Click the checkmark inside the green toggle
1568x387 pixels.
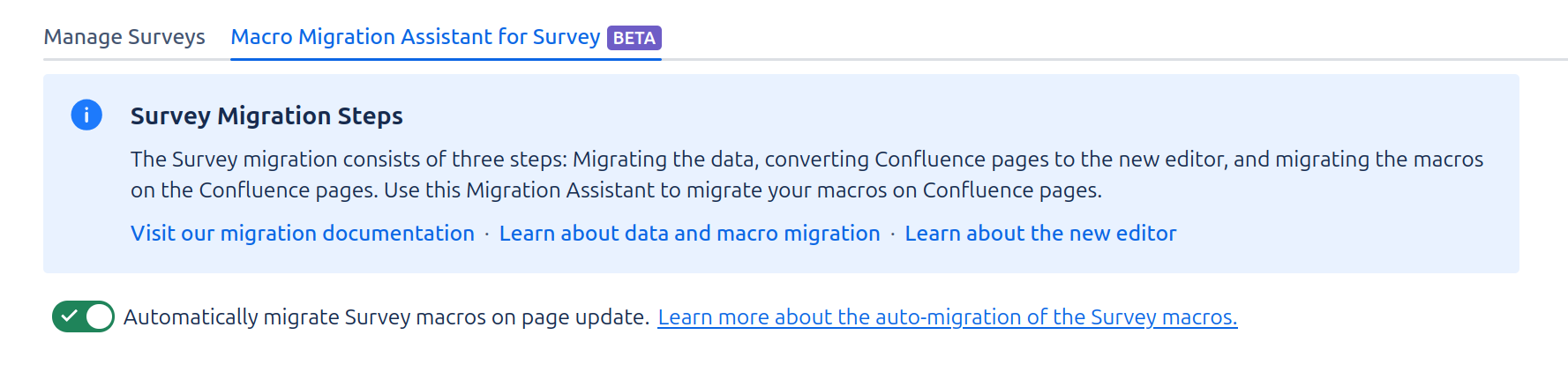(x=70, y=316)
